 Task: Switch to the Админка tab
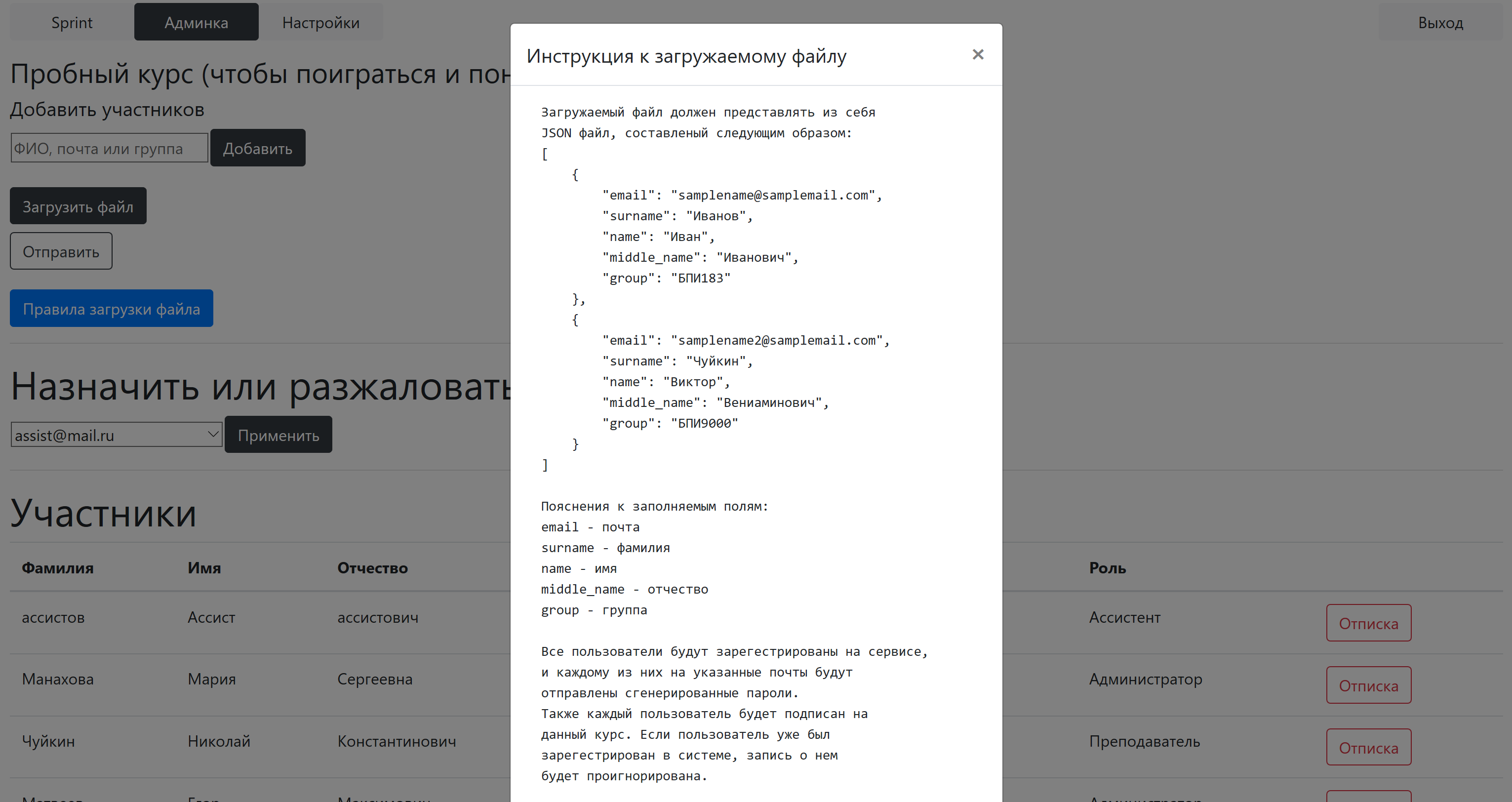[196, 22]
